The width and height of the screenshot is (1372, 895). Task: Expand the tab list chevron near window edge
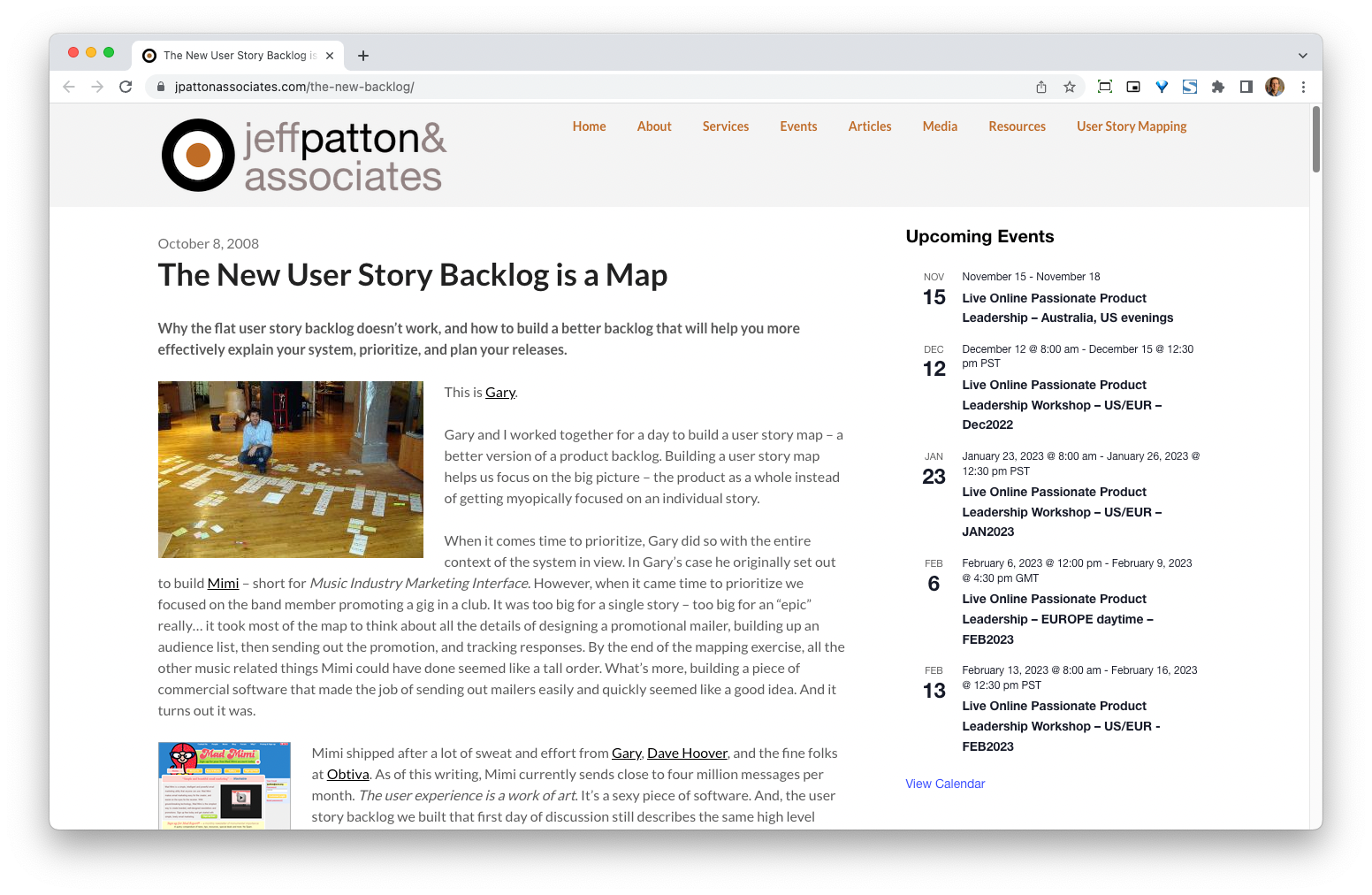pos(1302,55)
